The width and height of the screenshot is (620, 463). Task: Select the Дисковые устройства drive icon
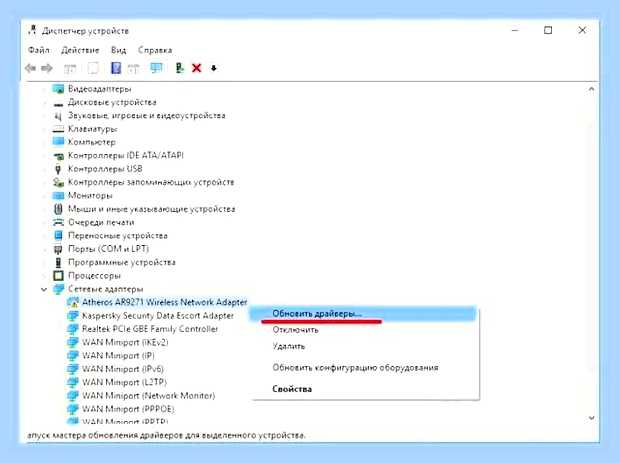58,104
